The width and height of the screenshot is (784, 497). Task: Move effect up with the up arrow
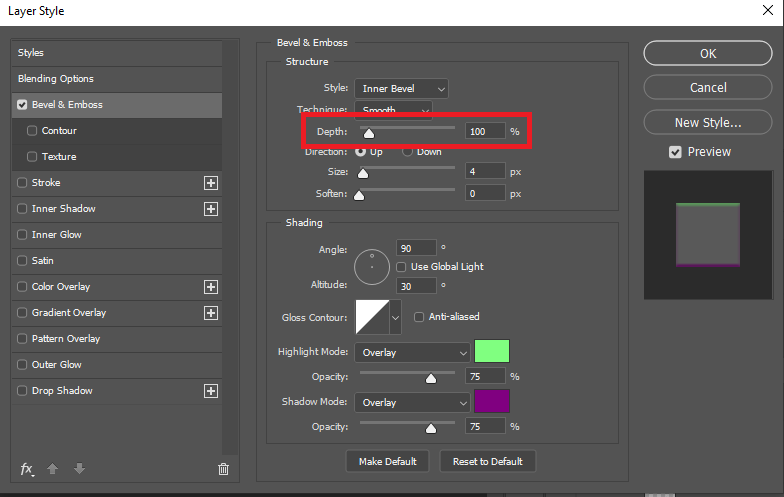coord(52,468)
